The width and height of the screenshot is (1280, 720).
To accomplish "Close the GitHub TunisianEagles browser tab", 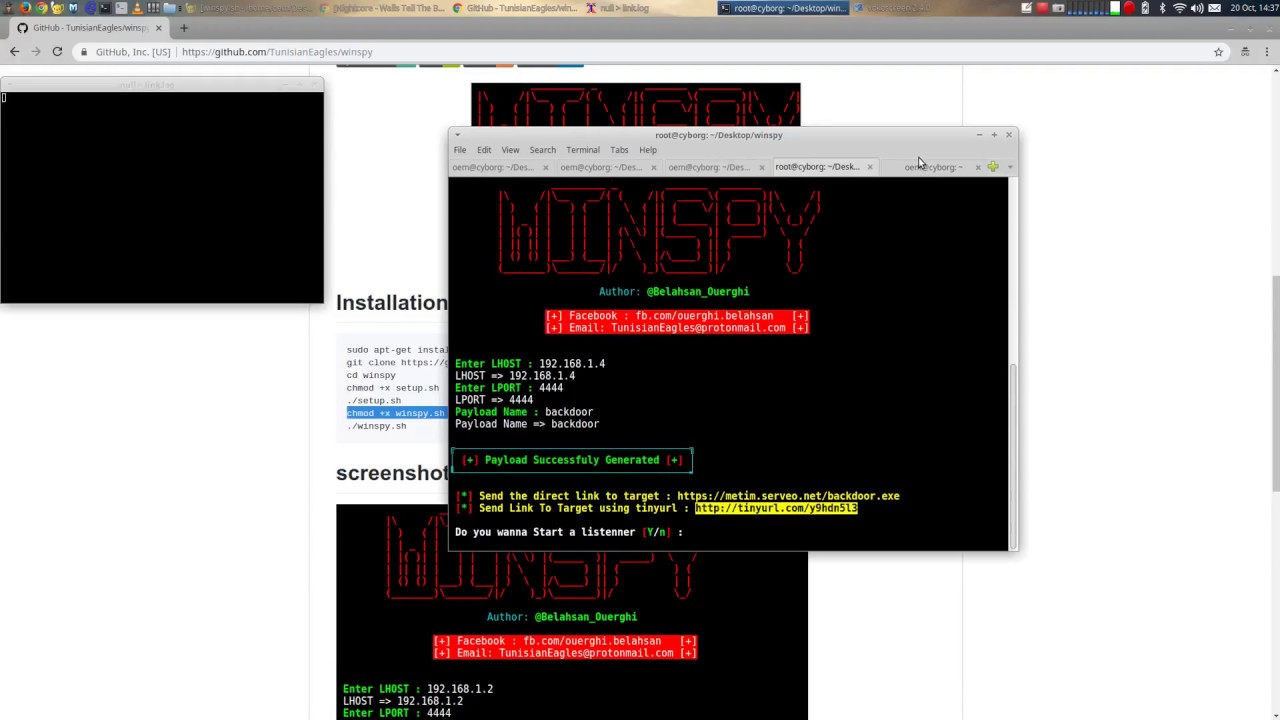I will tap(158, 28).
